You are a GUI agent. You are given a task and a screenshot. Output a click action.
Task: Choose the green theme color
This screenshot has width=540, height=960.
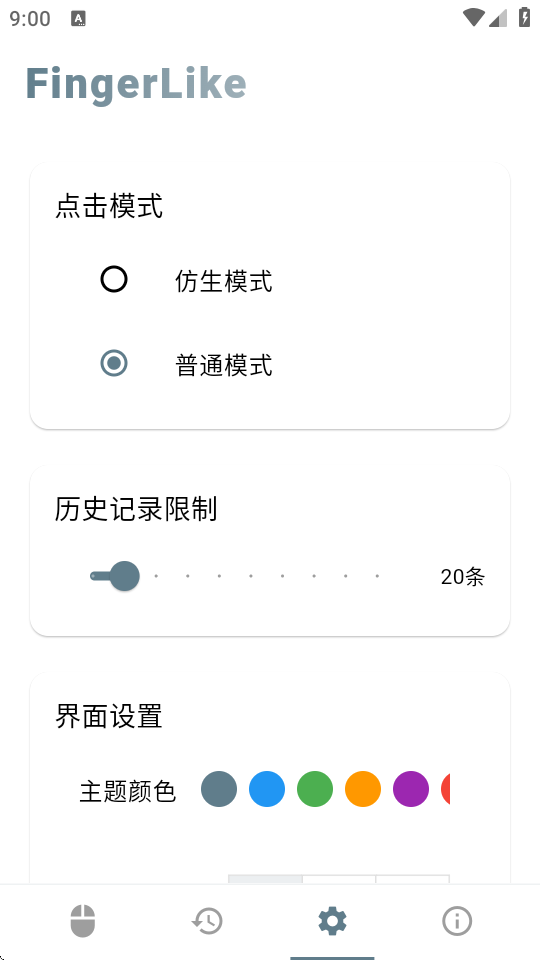coord(315,789)
